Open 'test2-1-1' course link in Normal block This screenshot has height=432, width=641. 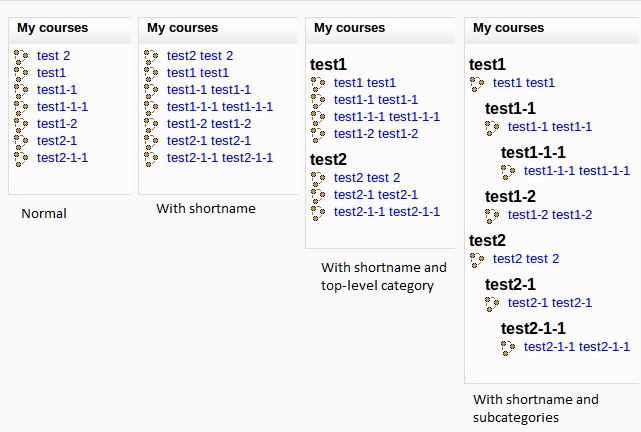(62, 157)
